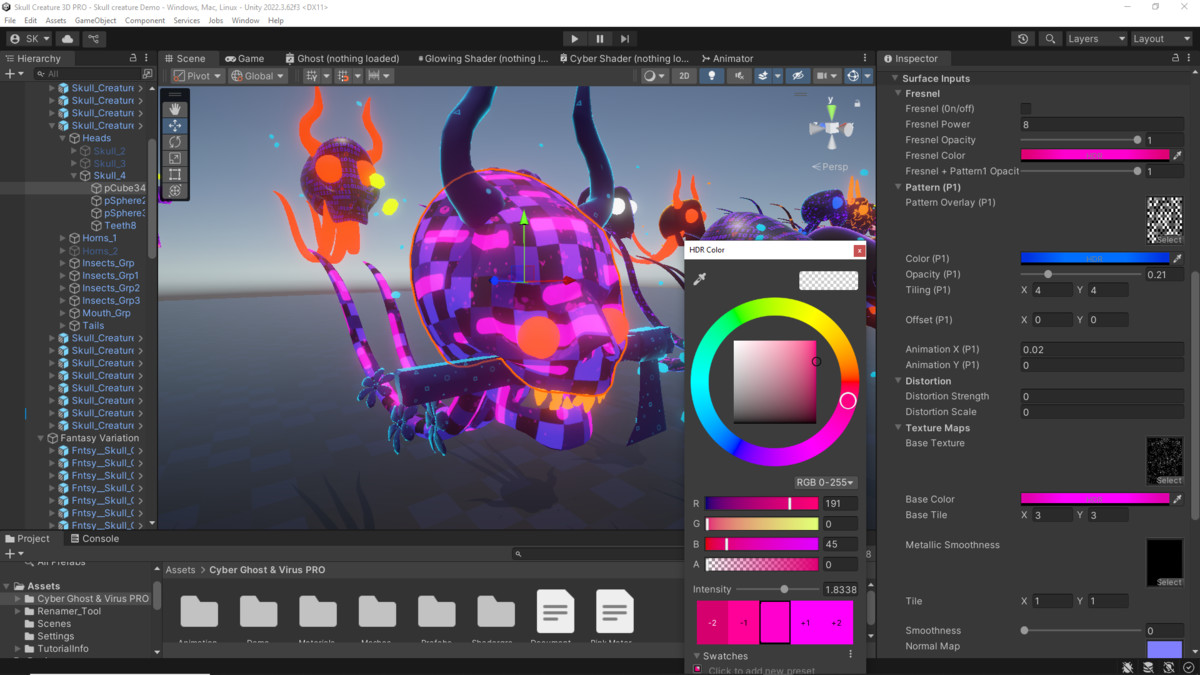Open the Pivot dropdown

click(x=197, y=76)
